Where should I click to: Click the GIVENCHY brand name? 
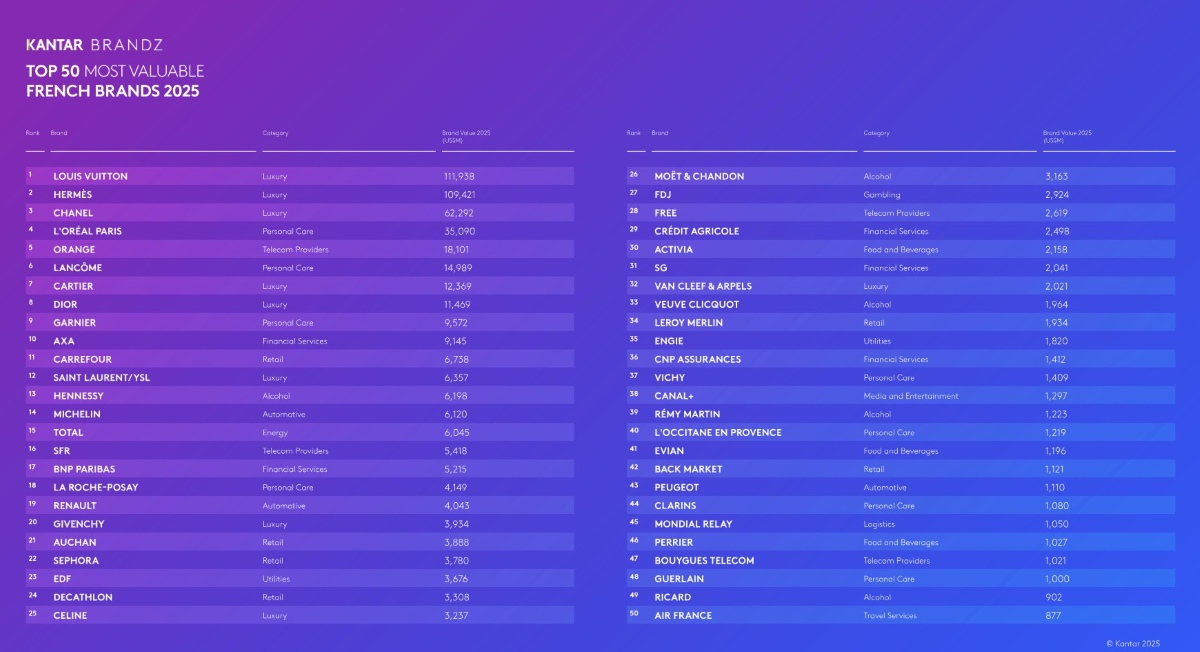[x=79, y=524]
